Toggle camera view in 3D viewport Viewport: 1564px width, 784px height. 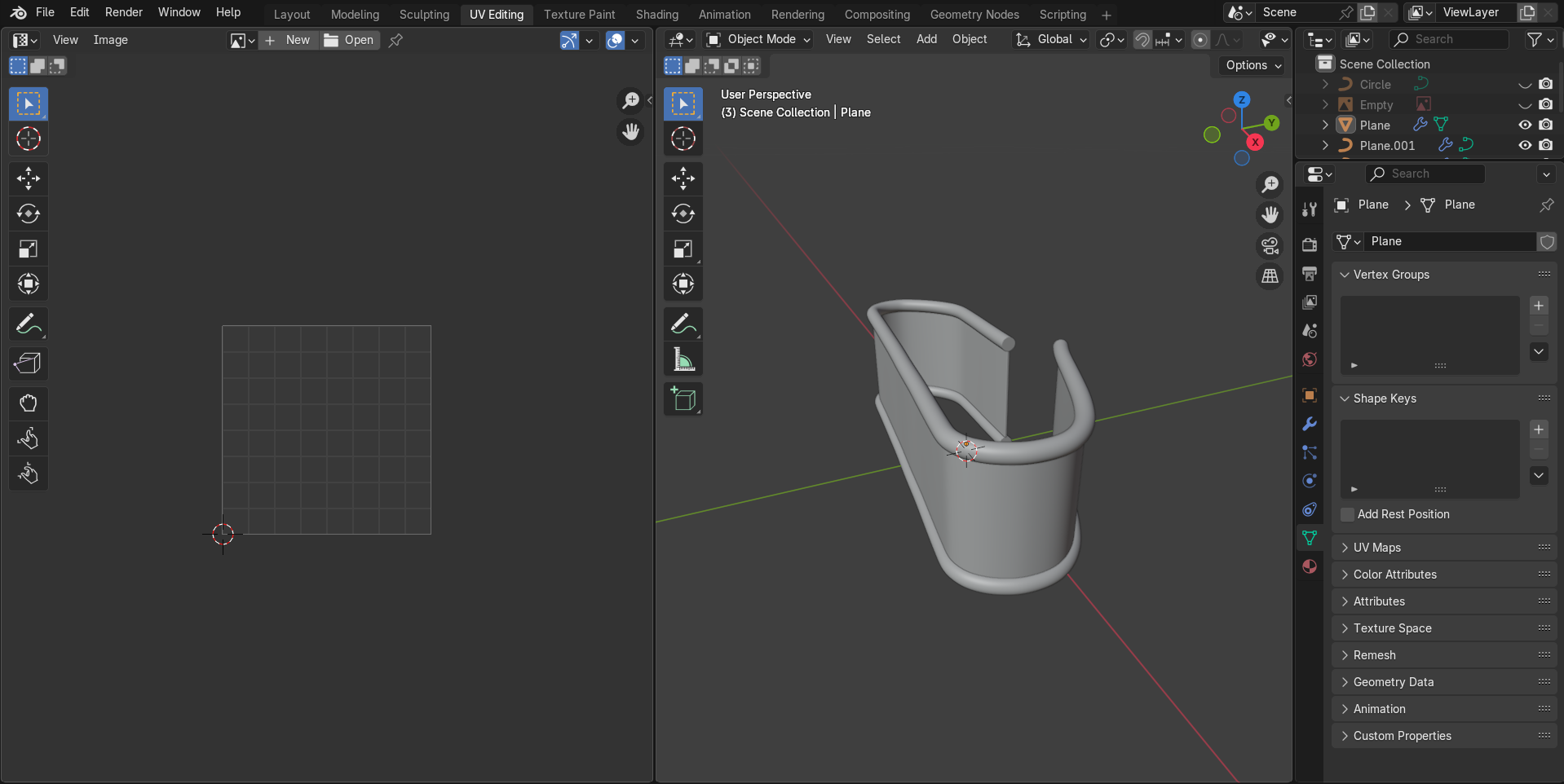click(x=1270, y=245)
